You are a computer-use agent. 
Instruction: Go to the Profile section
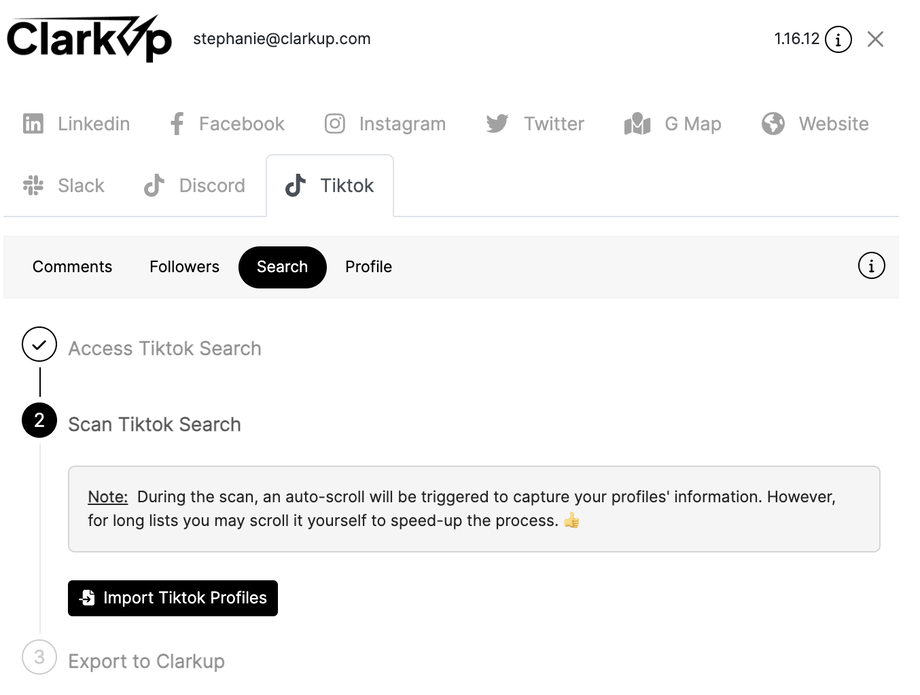click(x=368, y=267)
